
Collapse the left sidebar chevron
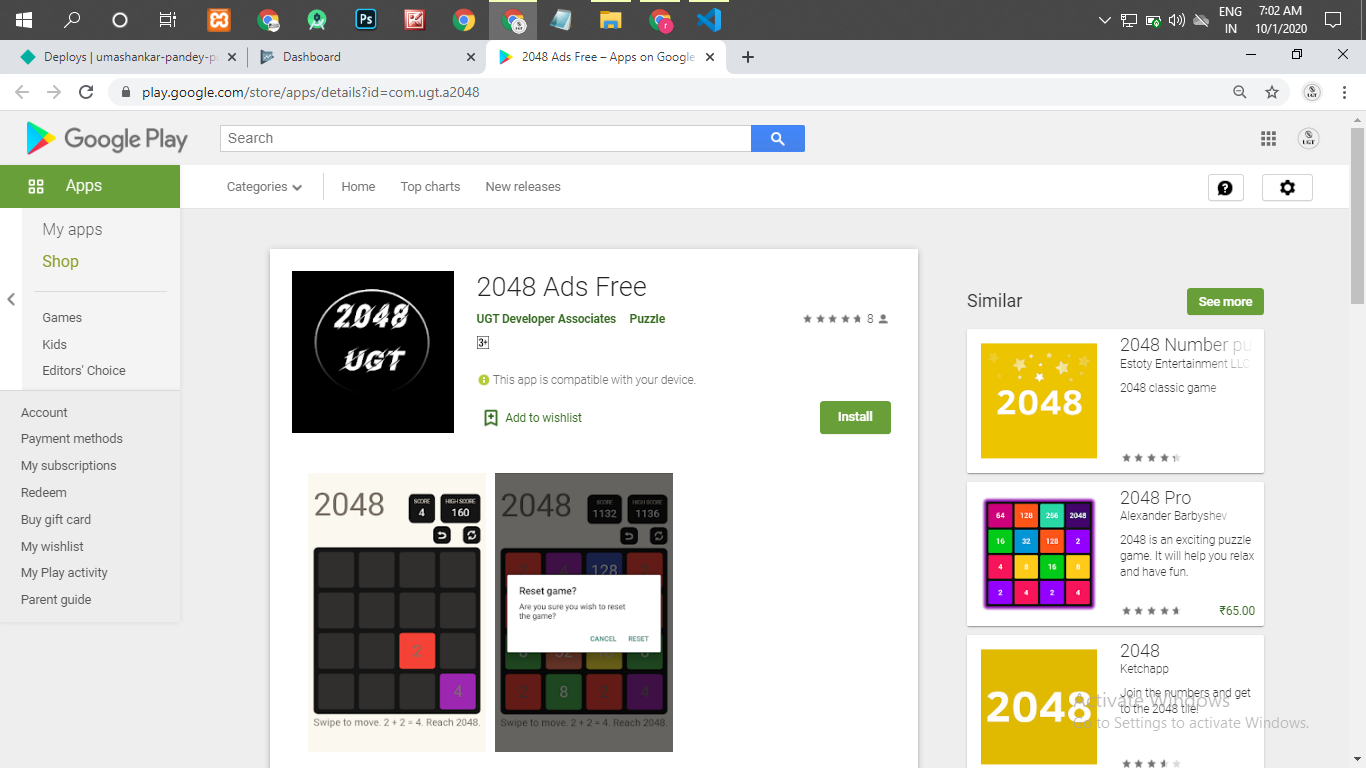pyautogui.click(x=11, y=299)
